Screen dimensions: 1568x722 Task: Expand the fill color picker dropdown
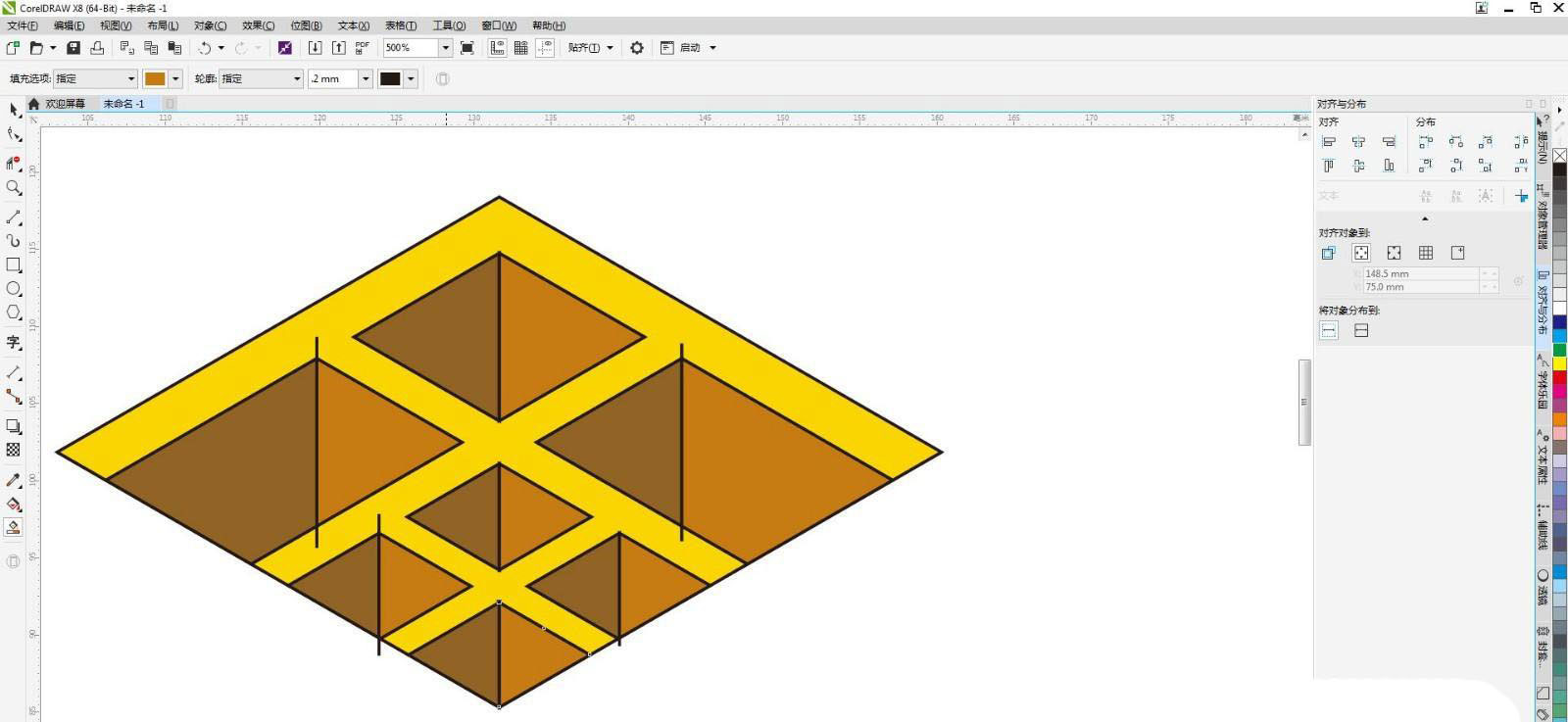(175, 78)
